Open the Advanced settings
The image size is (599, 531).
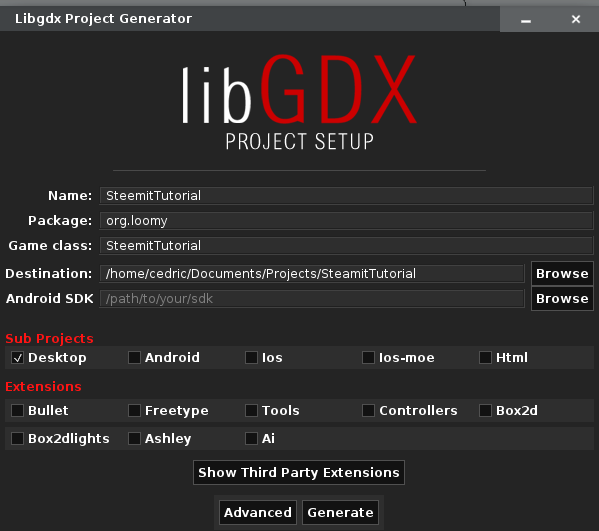click(x=258, y=512)
